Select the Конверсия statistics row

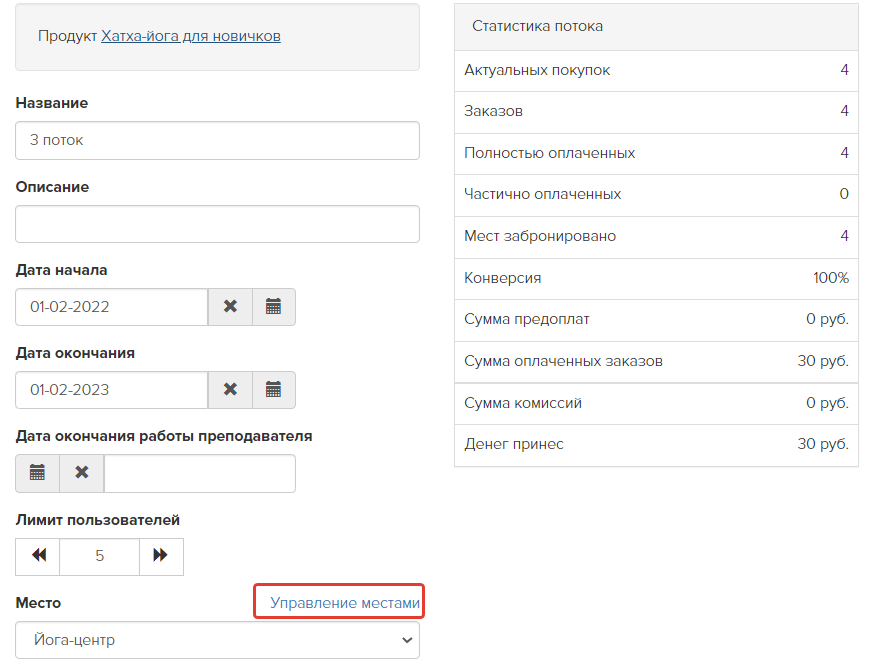click(x=656, y=278)
